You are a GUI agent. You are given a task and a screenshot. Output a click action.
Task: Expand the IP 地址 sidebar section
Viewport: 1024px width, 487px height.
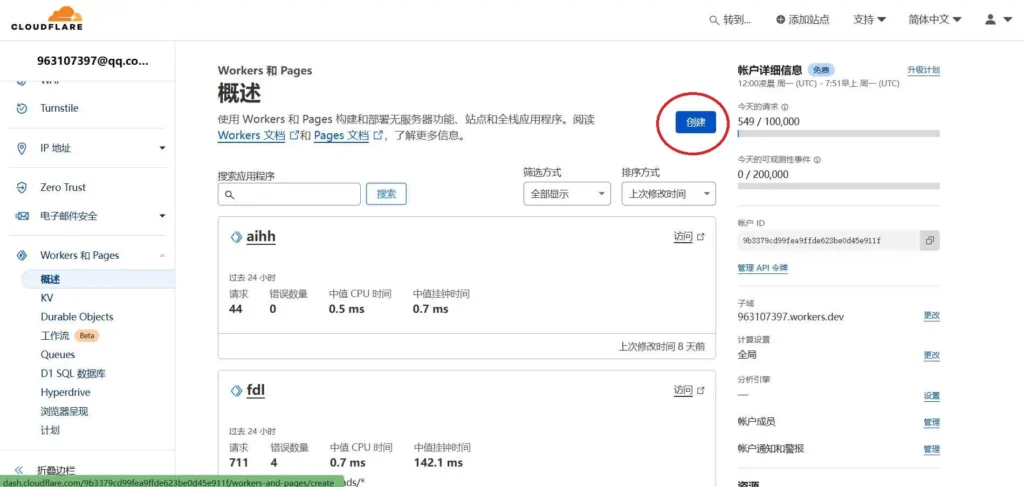click(x=162, y=148)
